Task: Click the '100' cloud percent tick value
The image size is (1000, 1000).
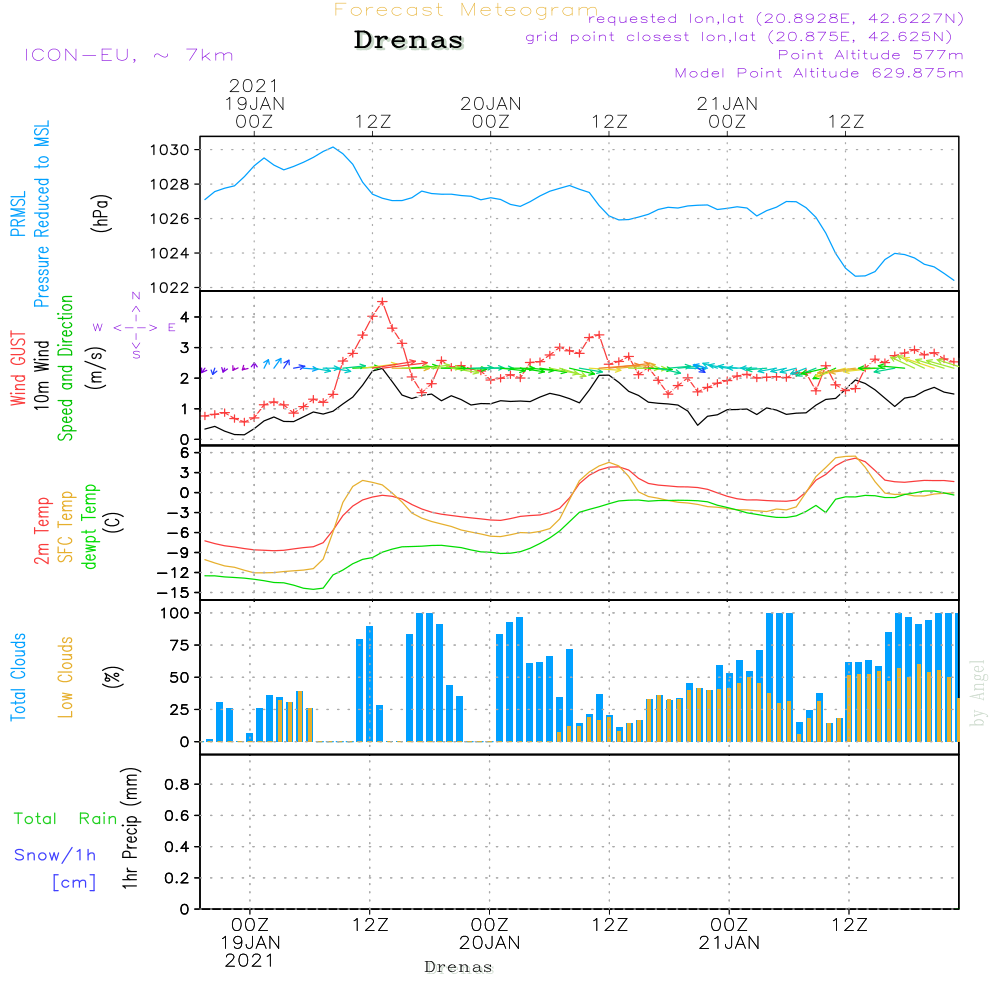Action: [x=175, y=613]
